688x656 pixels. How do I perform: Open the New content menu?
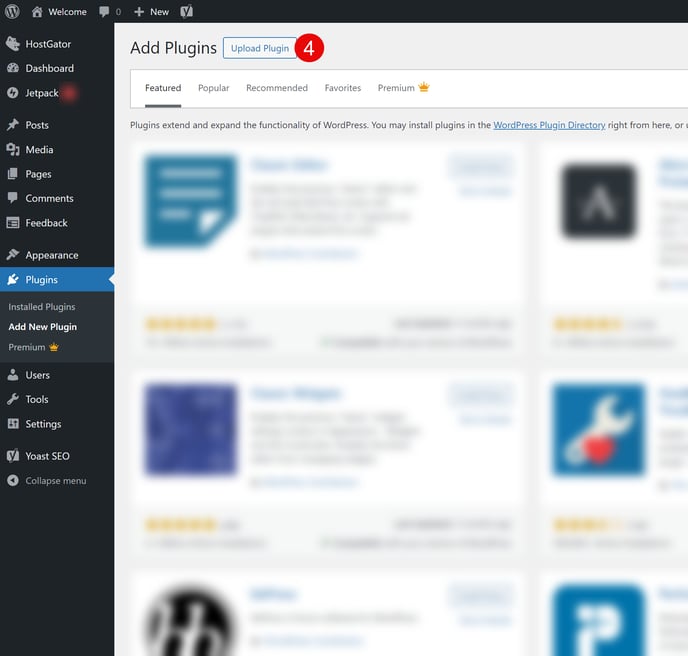[x=151, y=12]
